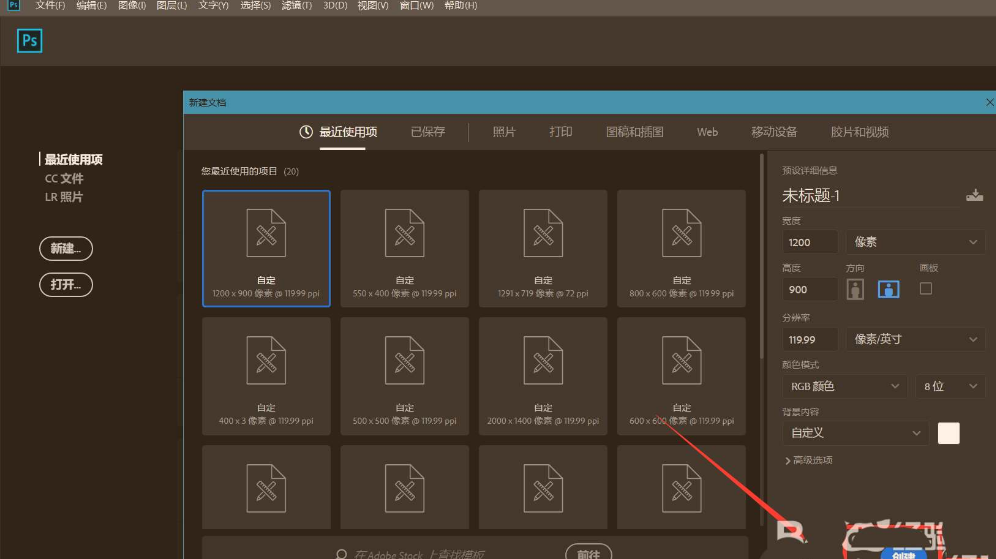Open the 滤镜(T) menu
The width and height of the screenshot is (996, 559).
(x=295, y=6)
